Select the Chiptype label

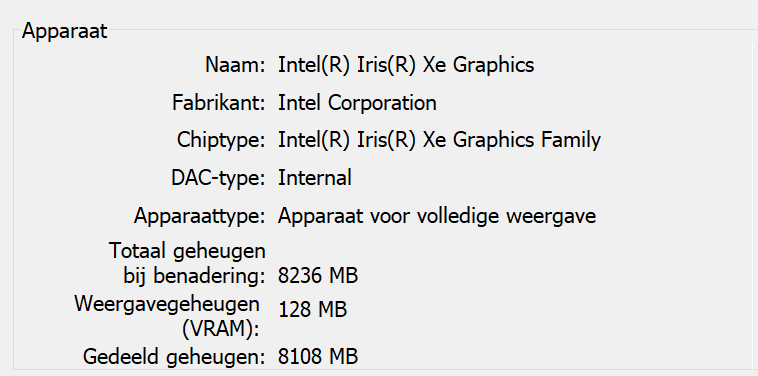pyautogui.click(x=221, y=140)
